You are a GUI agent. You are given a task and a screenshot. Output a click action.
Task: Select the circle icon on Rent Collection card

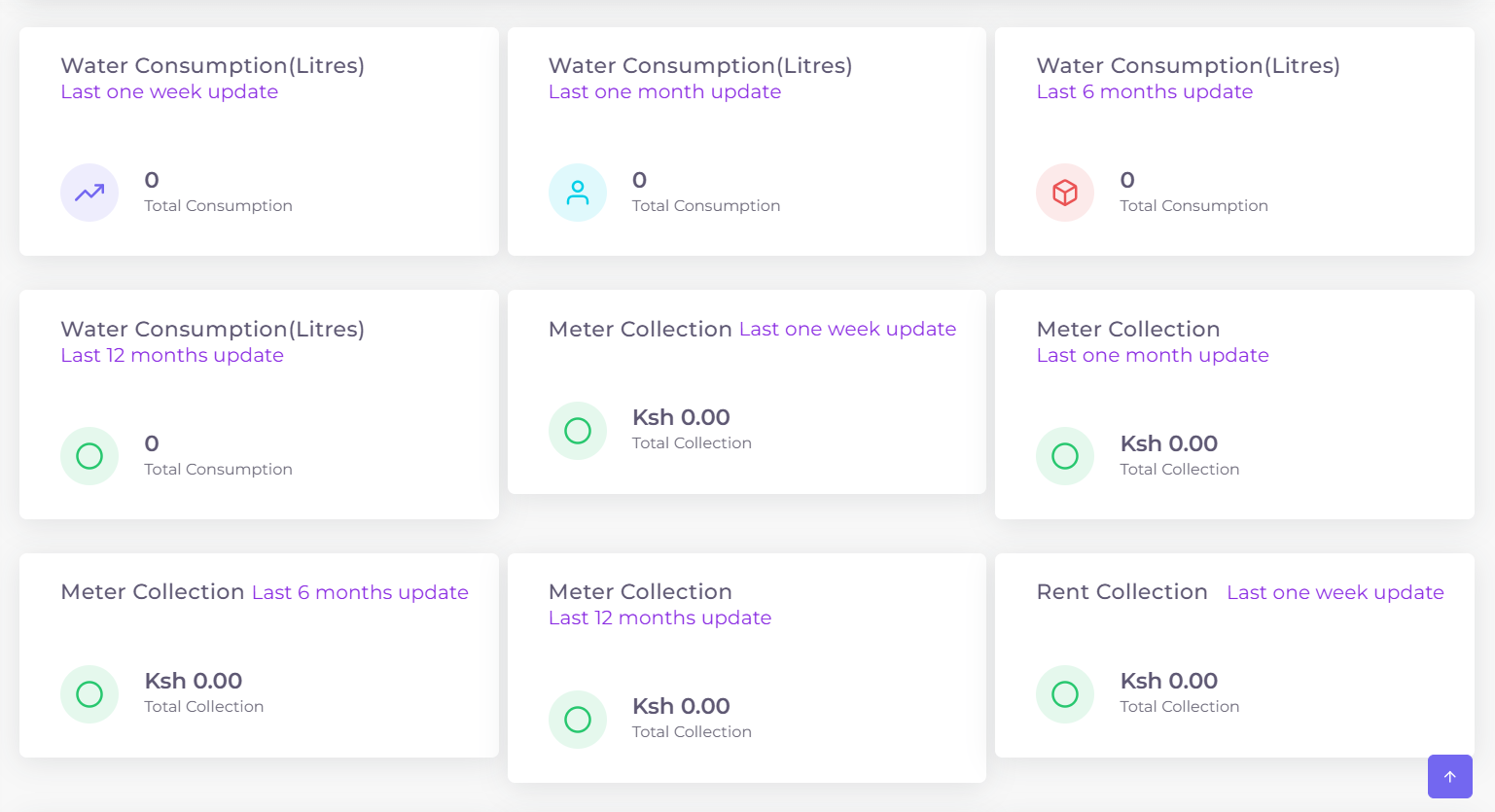pos(1065,693)
